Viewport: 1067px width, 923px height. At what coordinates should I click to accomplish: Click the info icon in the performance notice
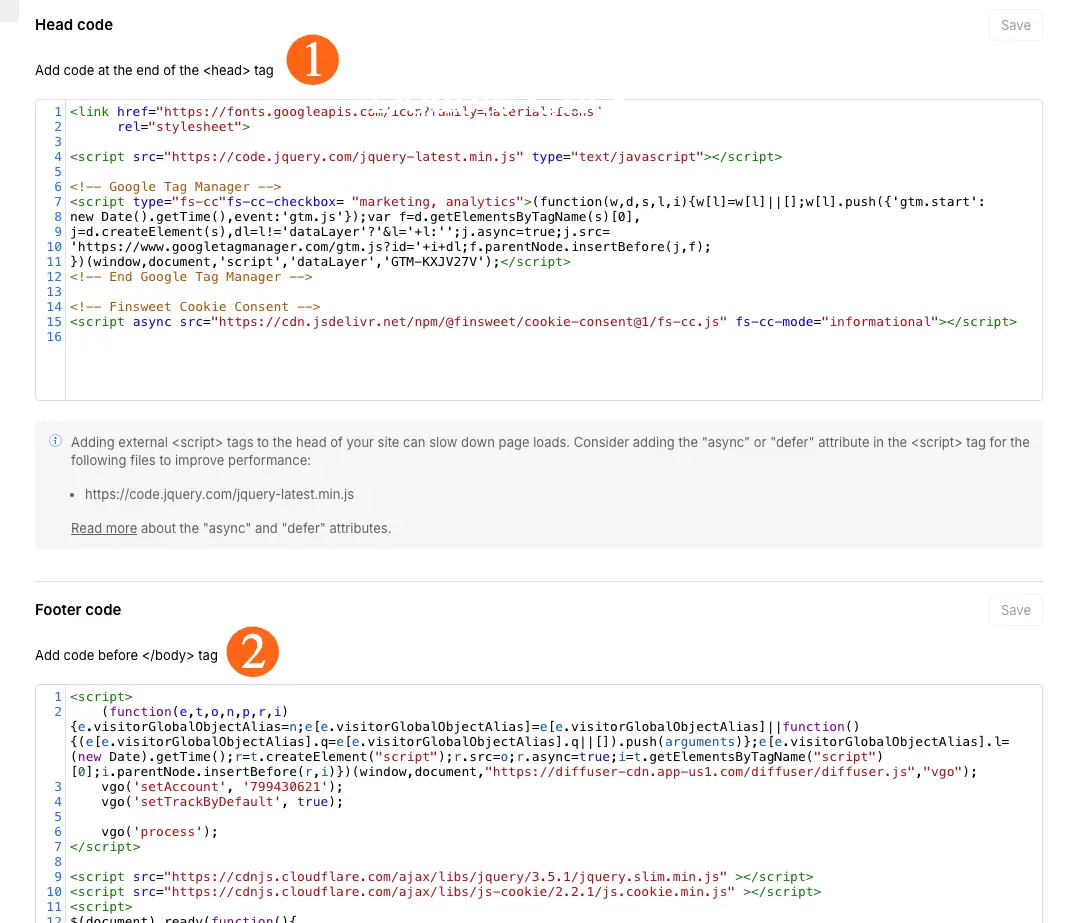click(x=56, y=441)
